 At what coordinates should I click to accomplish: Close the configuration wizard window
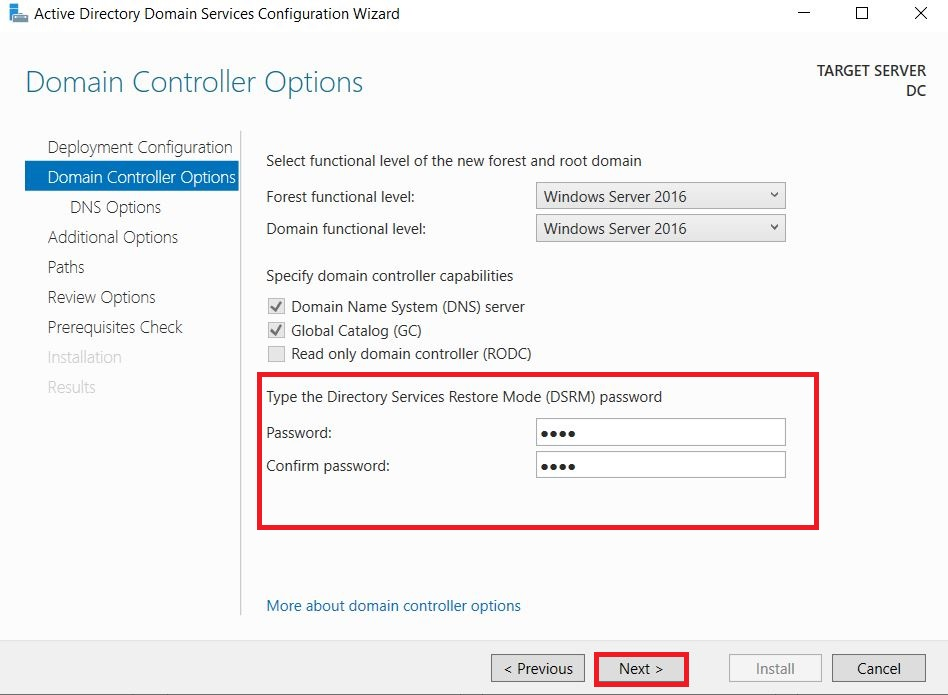click(x=920, y=13)
